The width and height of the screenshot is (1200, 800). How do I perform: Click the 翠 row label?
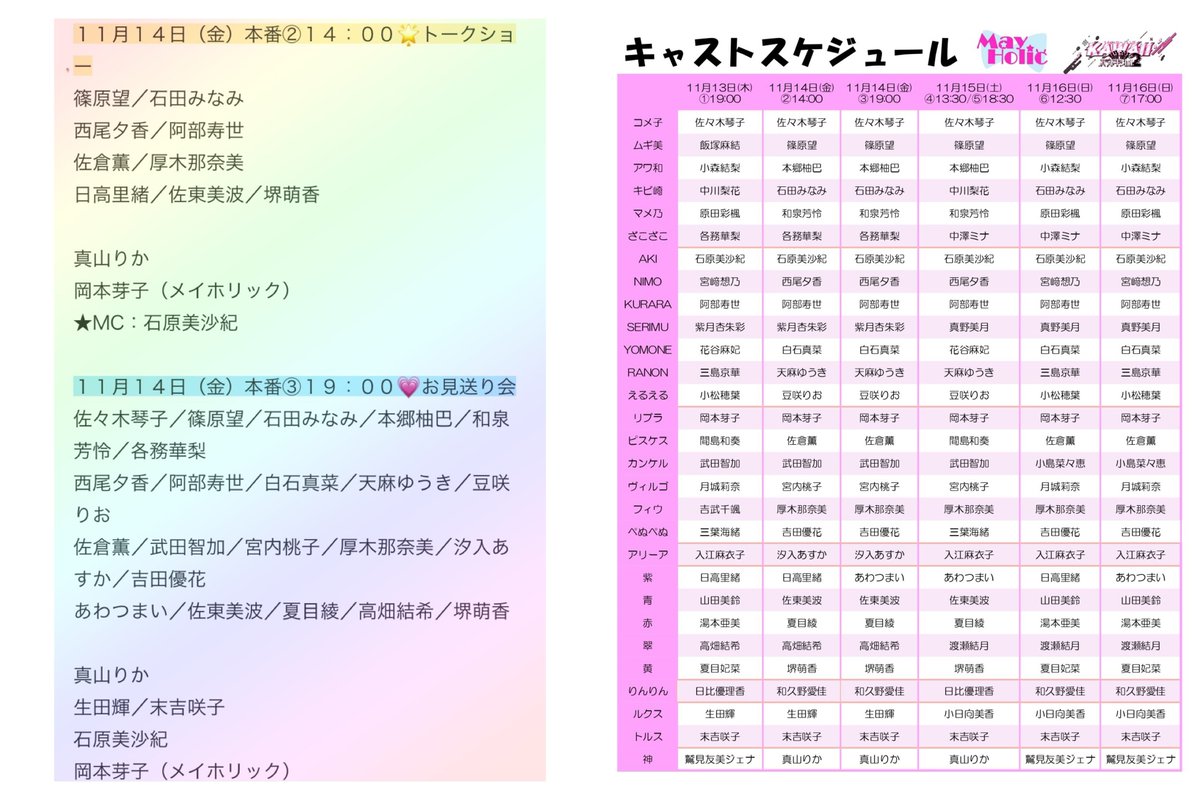coord(648,646)
